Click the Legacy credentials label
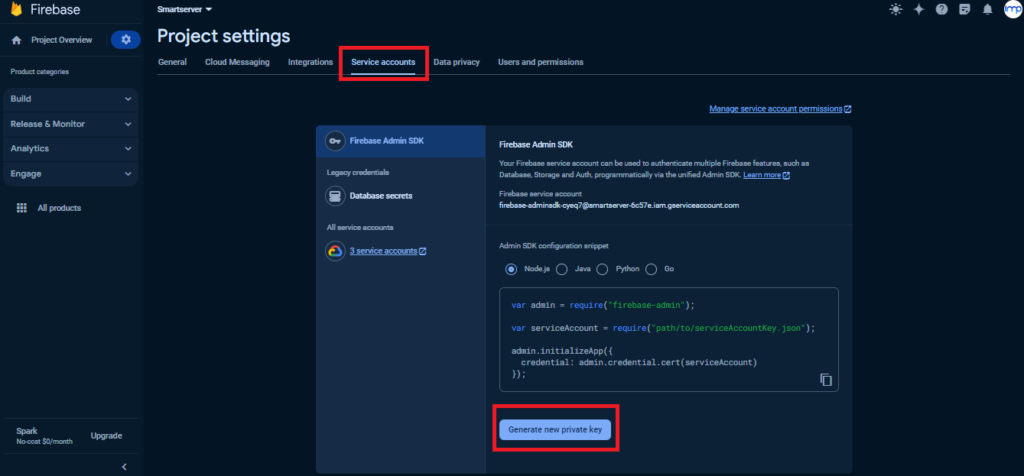The image size is (1024, 476). [358, 172]
